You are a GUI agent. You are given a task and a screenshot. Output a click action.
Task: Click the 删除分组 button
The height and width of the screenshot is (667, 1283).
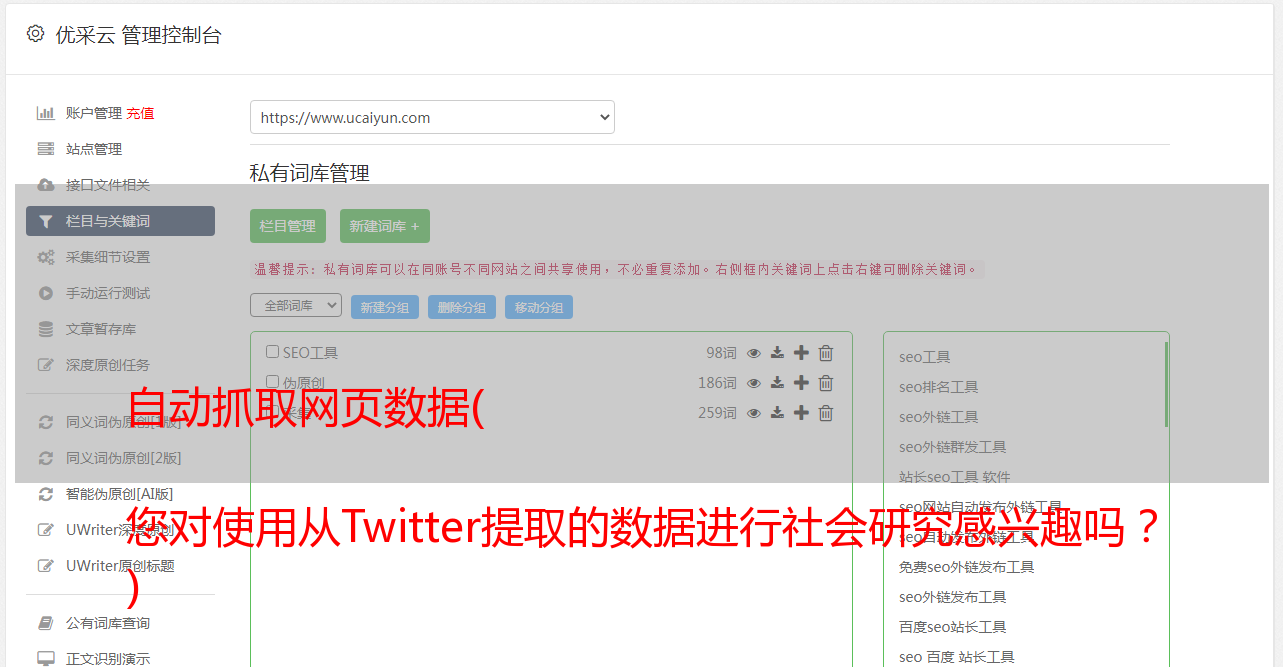click(x=462, y=307)
